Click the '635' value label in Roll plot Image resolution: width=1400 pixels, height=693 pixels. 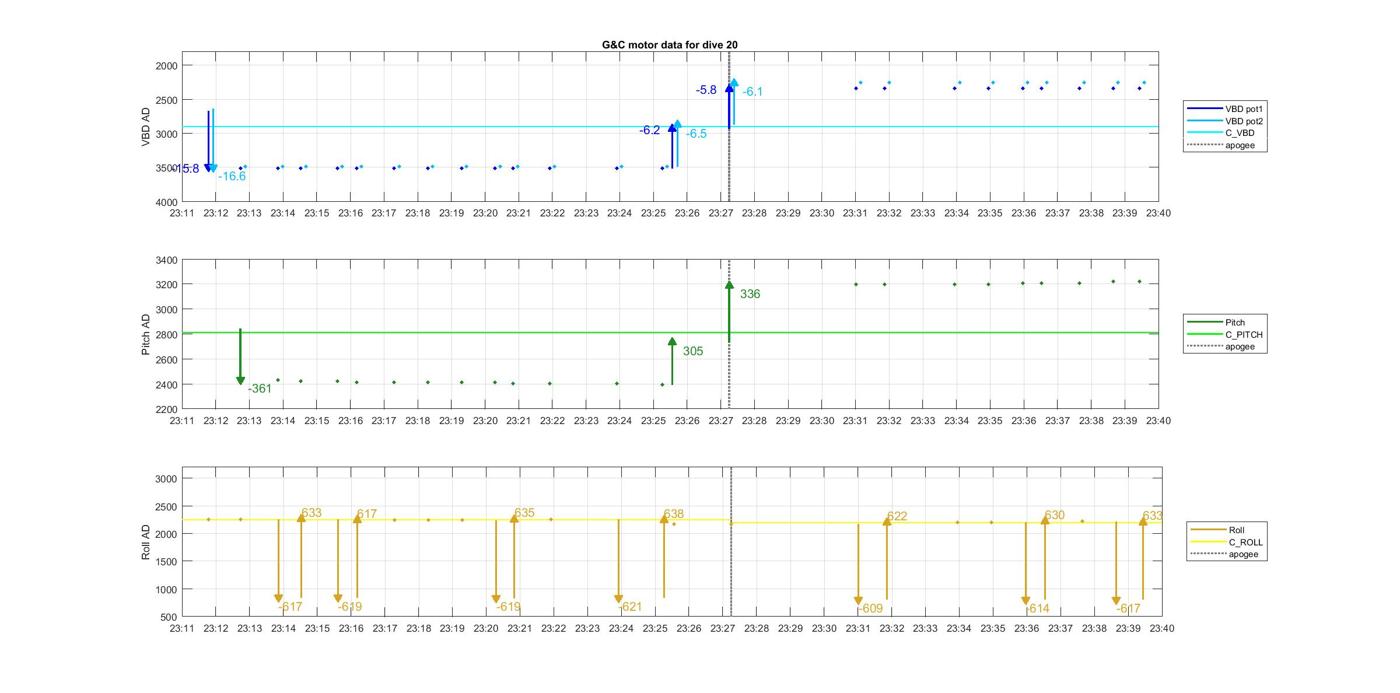[525, 513]
